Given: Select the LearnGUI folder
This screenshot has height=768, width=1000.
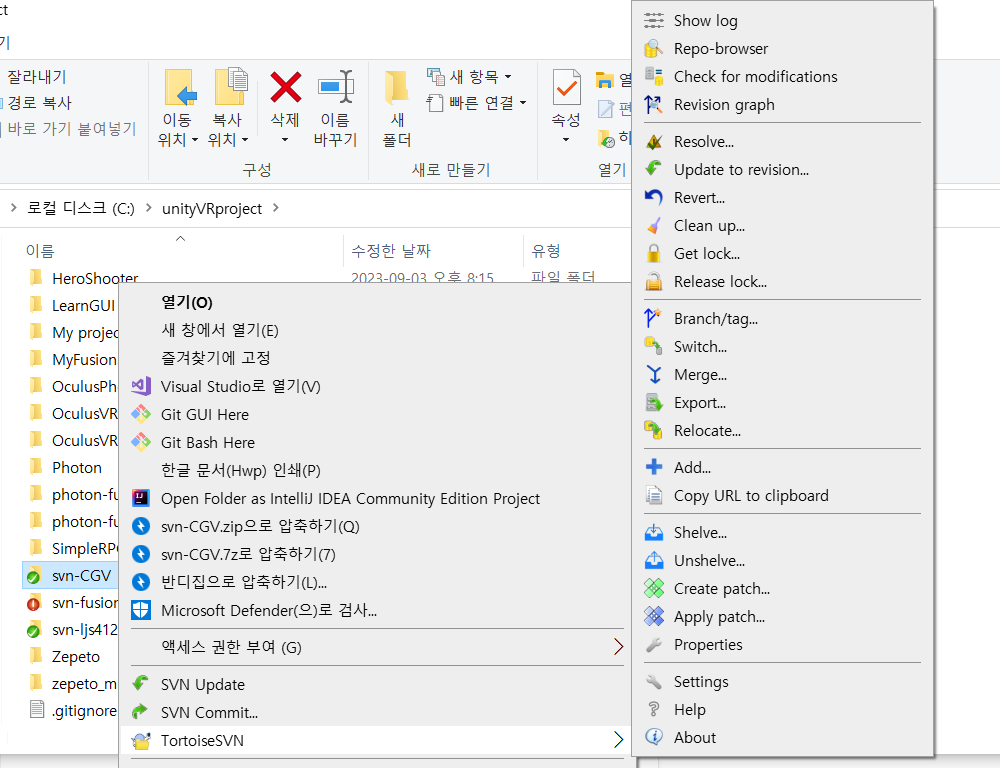Looking at the screenshot, I should 84,306.
